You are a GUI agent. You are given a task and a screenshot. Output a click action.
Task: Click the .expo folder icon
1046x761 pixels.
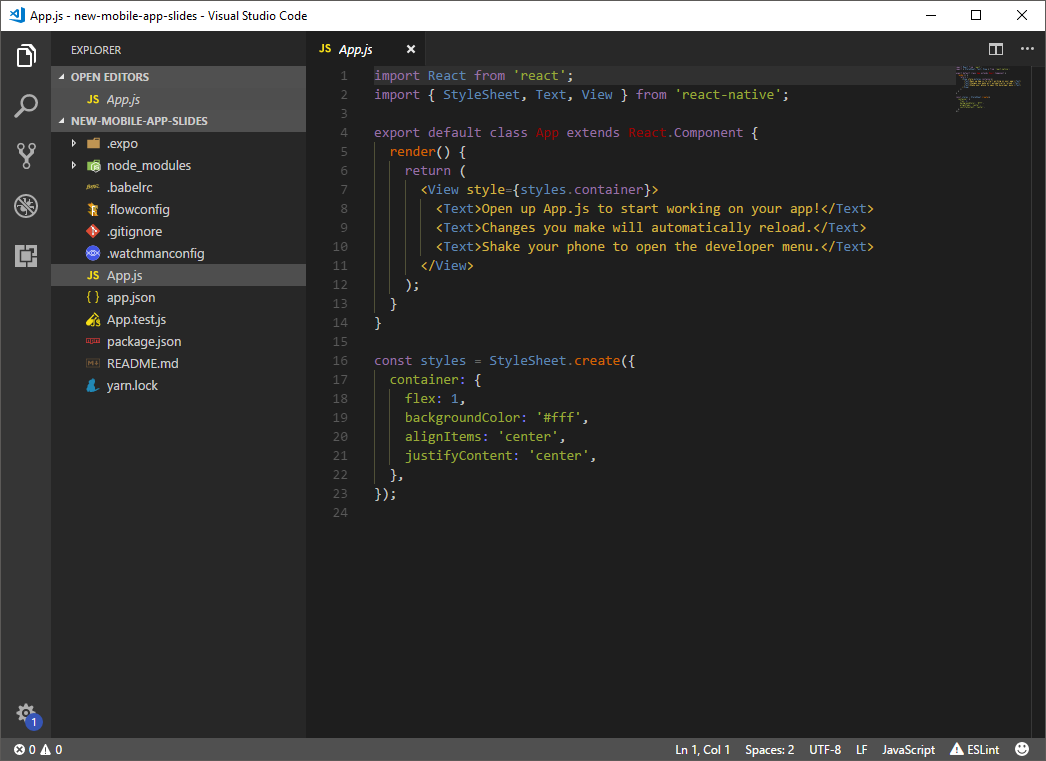pyautogui.click(x=93, y=143)
